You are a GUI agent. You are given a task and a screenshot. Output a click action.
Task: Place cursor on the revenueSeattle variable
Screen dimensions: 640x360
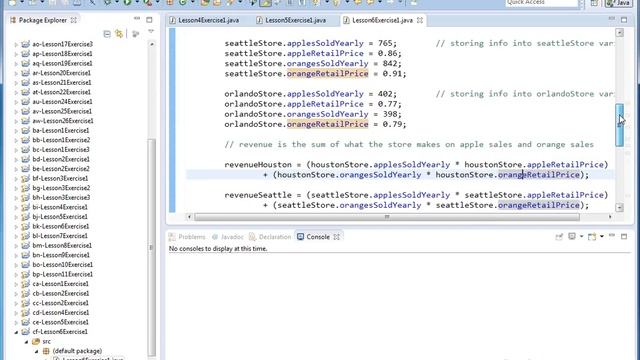pyautogui.click(x=258, y=195)
